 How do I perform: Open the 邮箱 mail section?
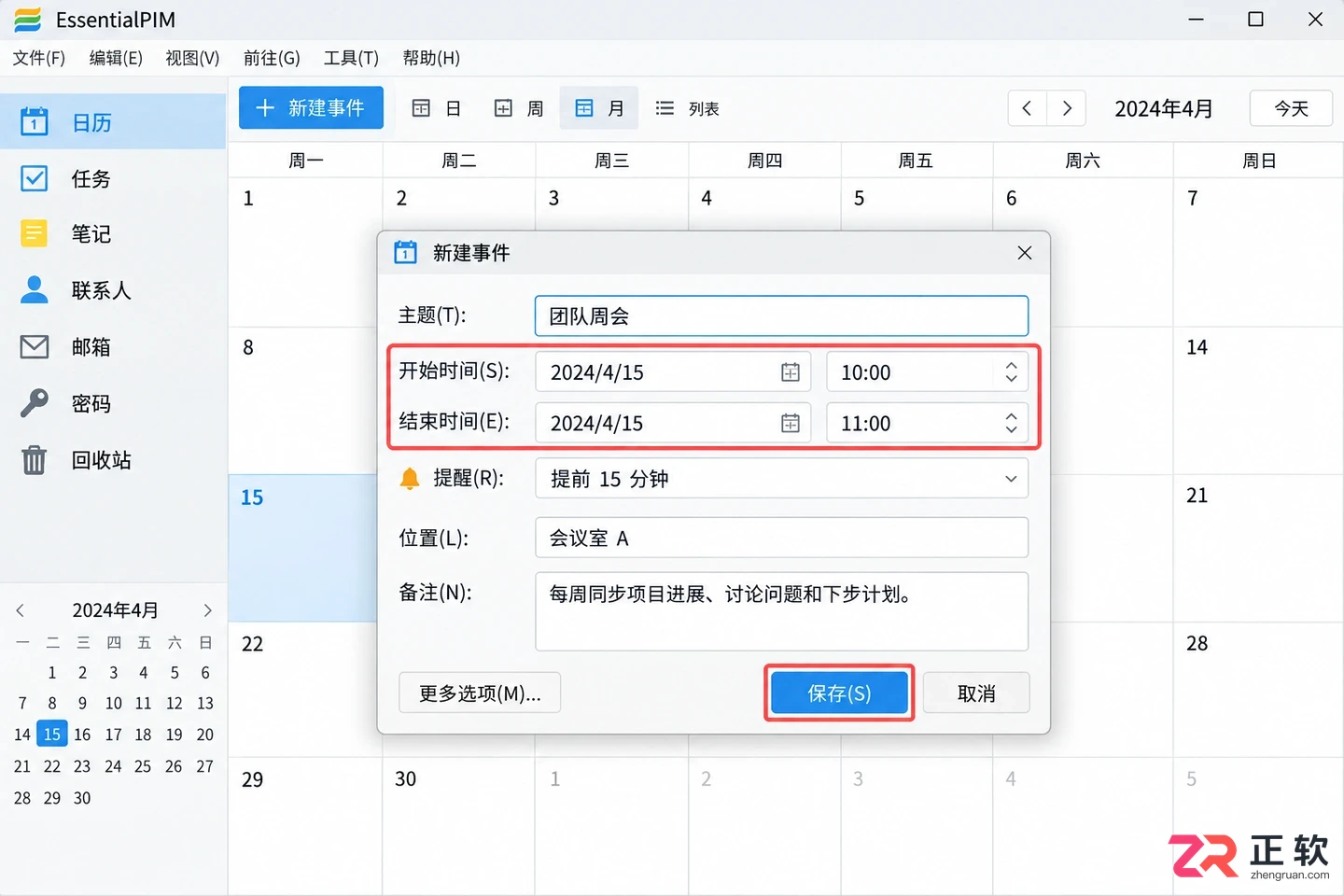(113, 346)
